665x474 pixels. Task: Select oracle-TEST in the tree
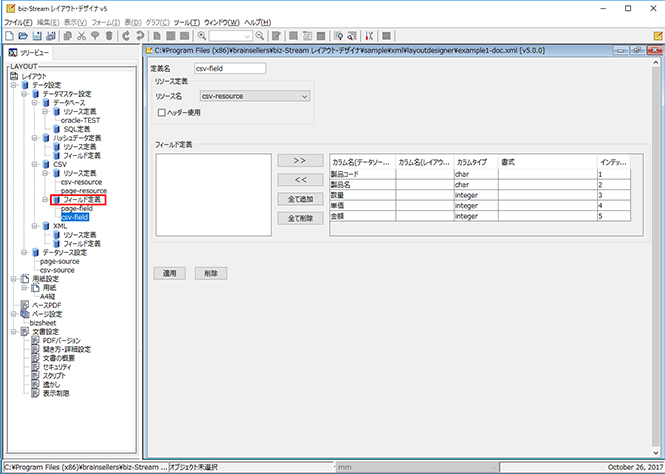click(81, 120)
